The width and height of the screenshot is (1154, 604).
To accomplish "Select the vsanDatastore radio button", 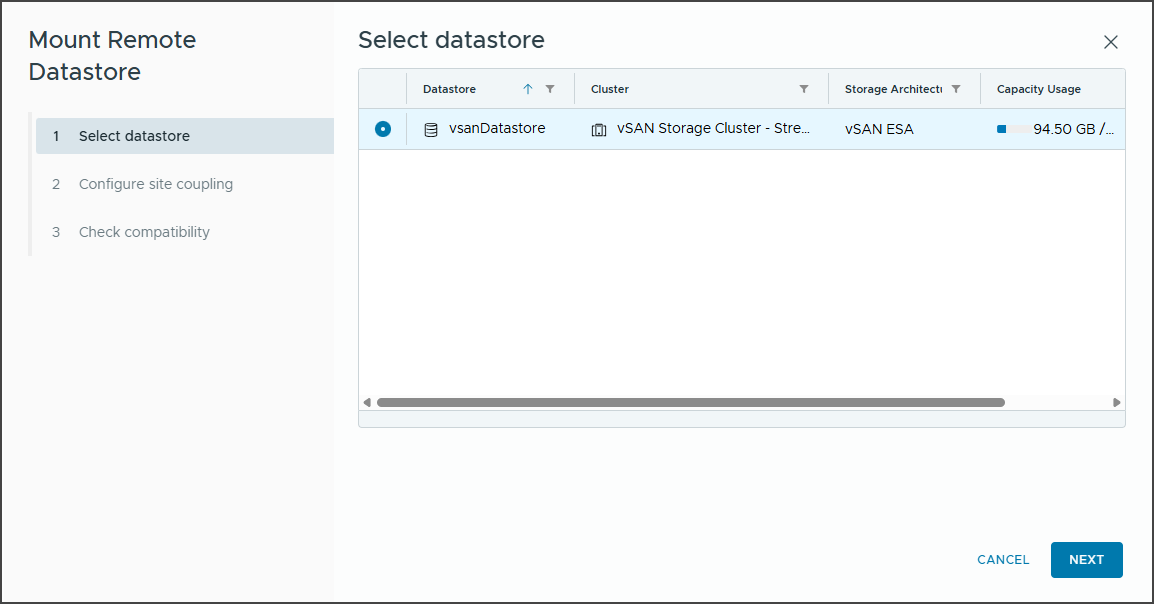I will coord(381,128).
